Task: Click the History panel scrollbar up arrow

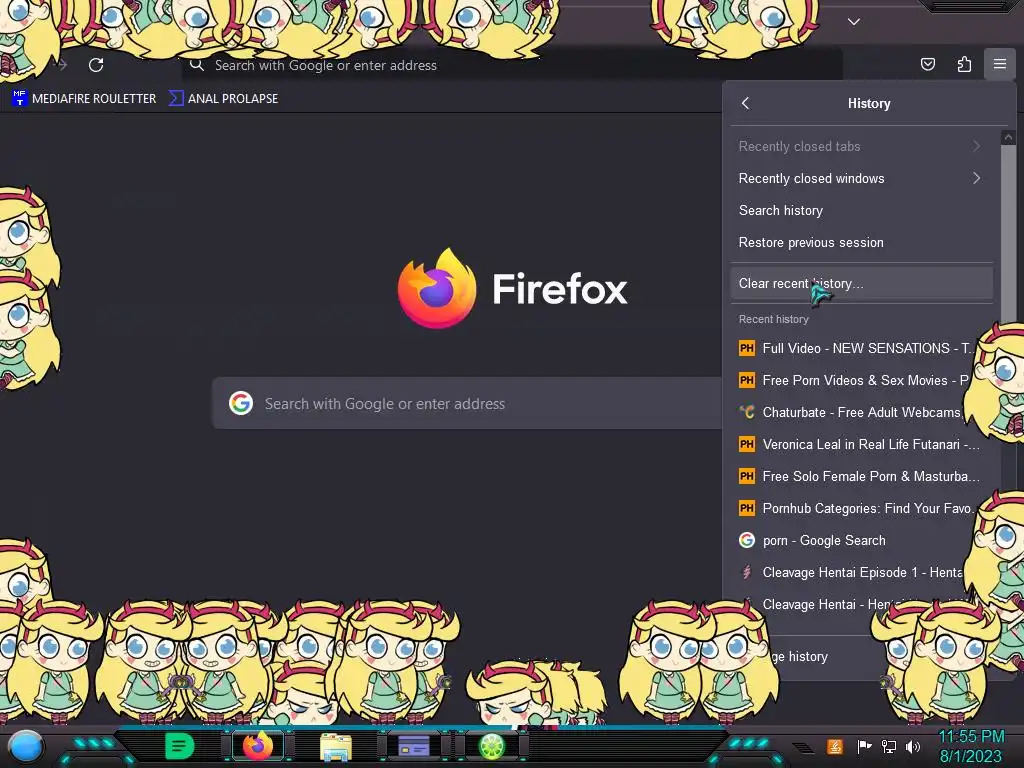Action: [1008, 137]
